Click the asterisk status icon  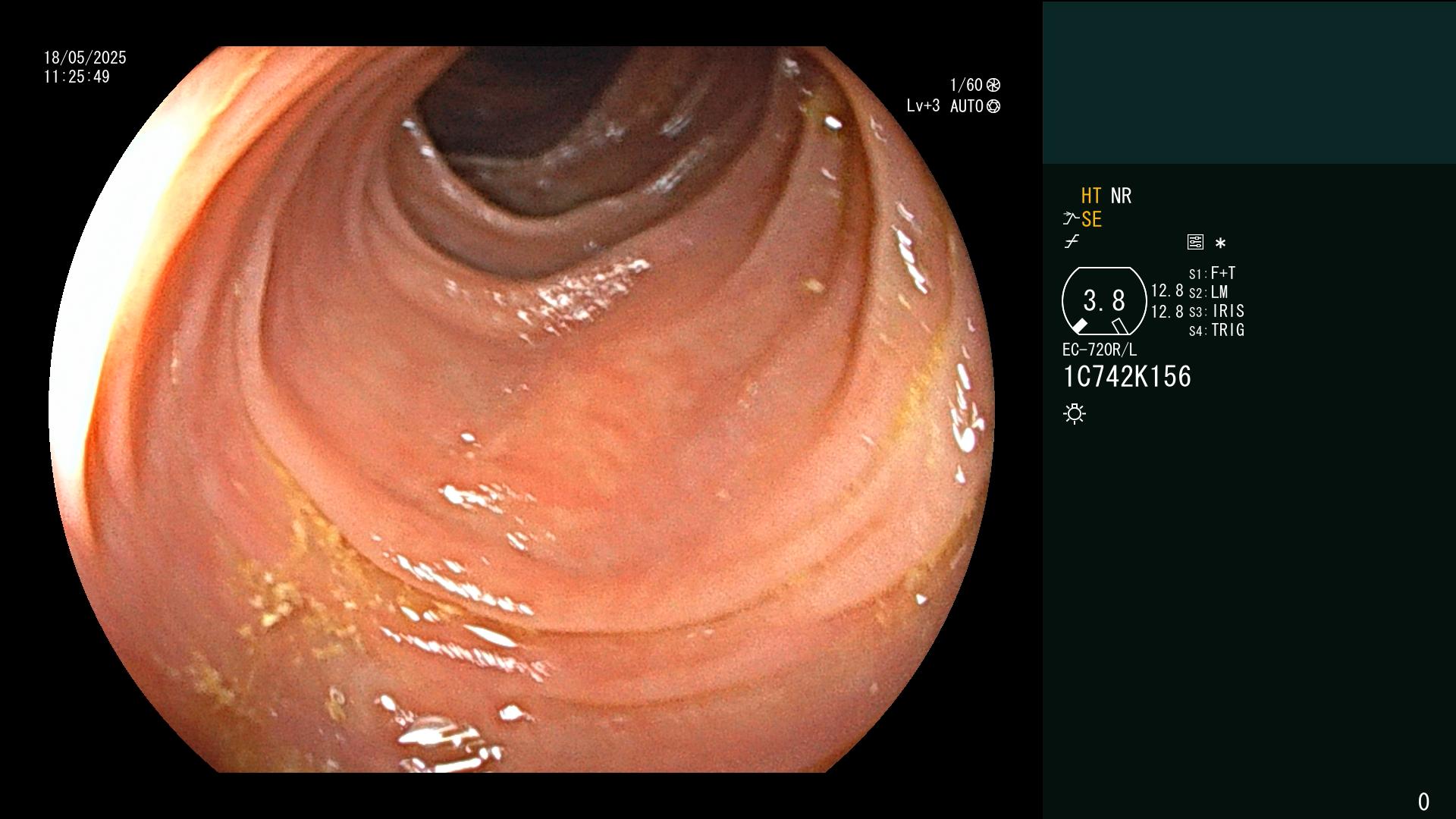tap(1220, 243)
